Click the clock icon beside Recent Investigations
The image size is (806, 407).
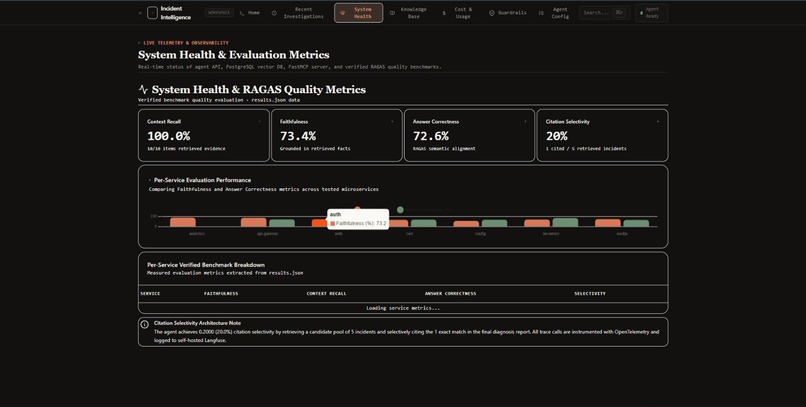[274, 13]
